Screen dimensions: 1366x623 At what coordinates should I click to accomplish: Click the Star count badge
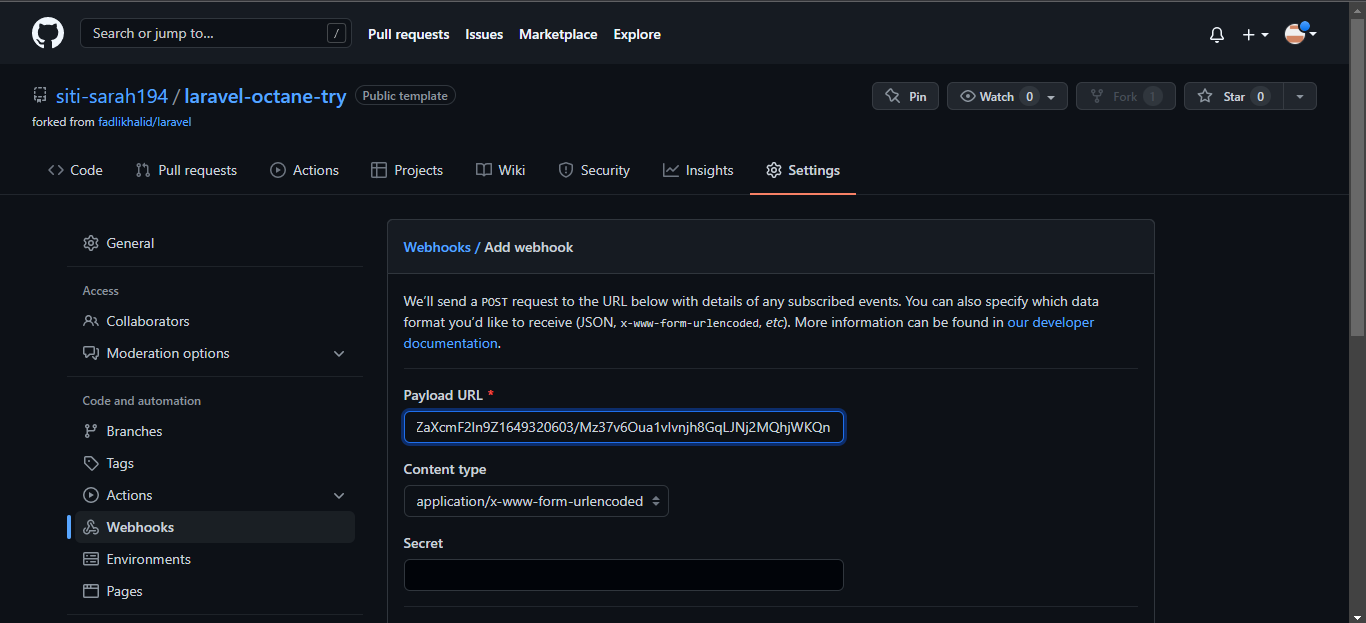point(1261,97)
